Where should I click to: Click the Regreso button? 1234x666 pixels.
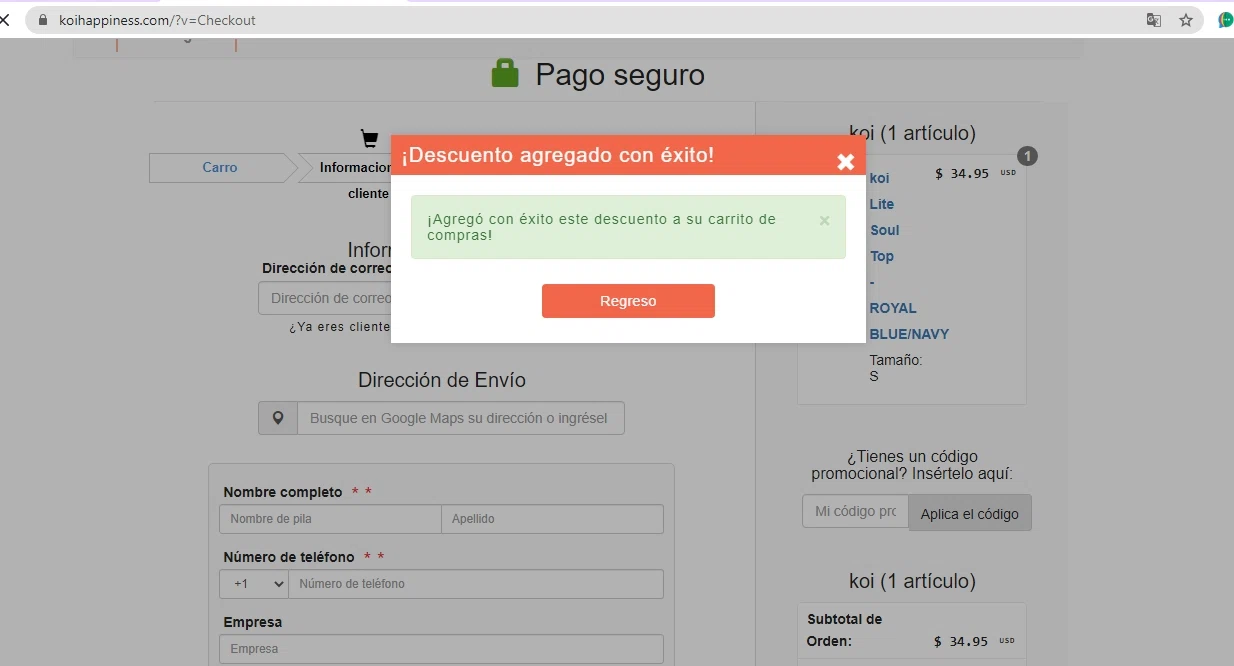[x=628, y=301]
